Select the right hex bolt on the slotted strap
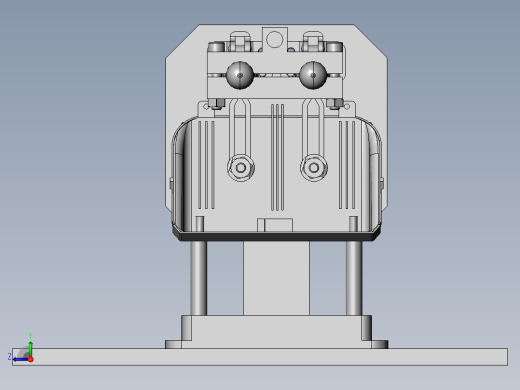 [x=314, y=168]
